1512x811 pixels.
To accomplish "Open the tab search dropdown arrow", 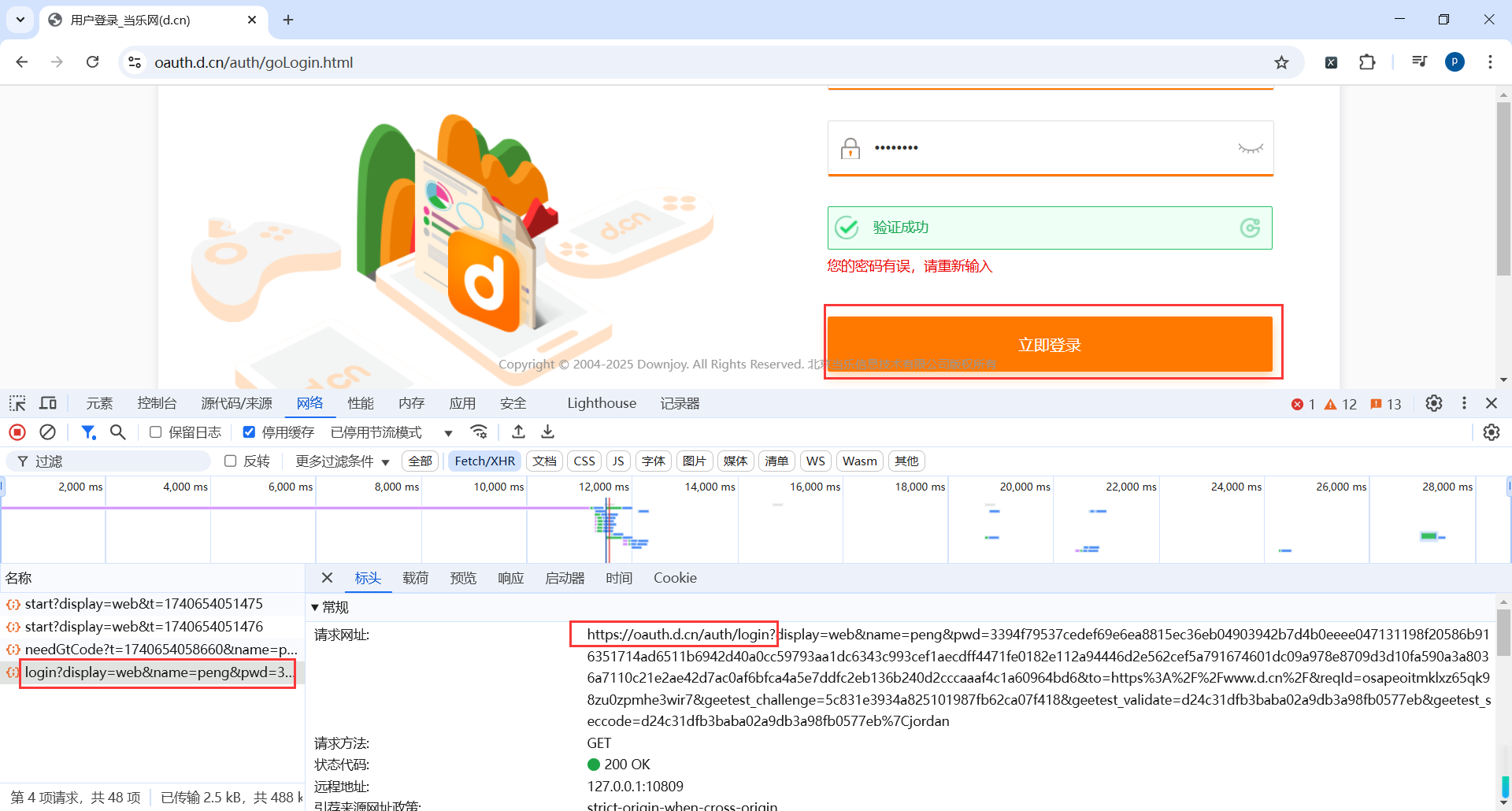I will (x=20, y=20).
